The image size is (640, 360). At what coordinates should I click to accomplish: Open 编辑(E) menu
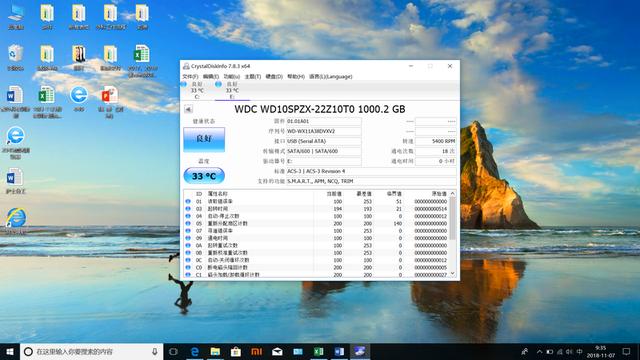(x=211, y=76)
